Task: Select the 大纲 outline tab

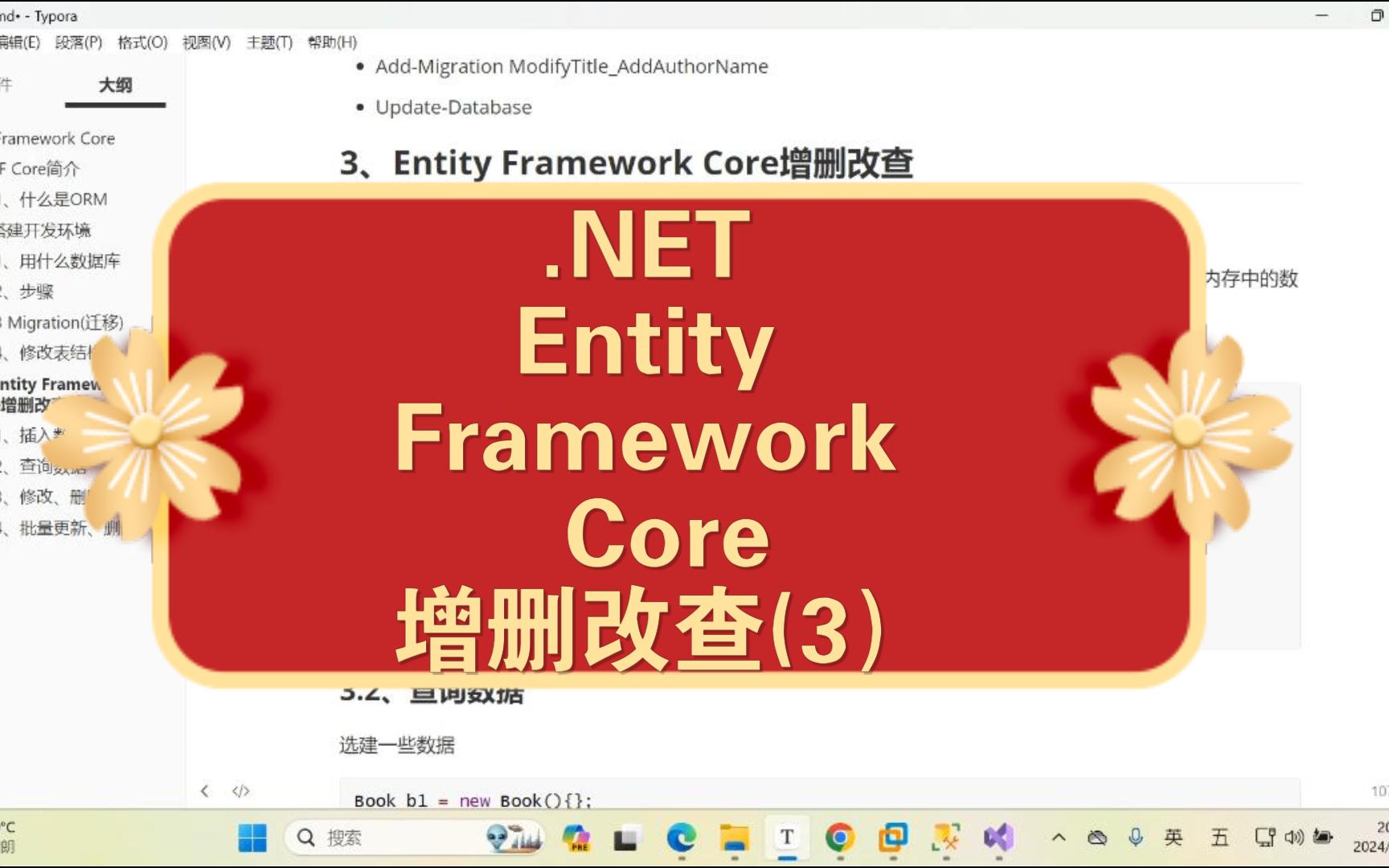Action: click(x=115, y=85)
